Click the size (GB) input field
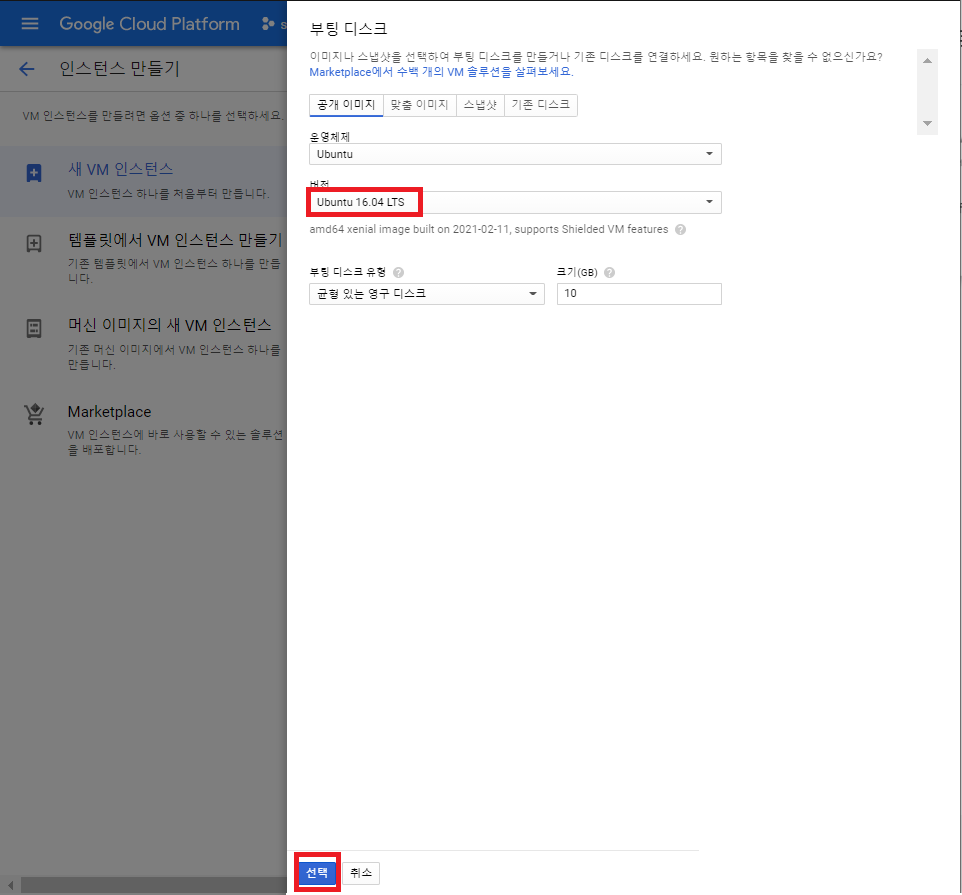The height and width of the screenshot is (895, 962). (639, 294)
